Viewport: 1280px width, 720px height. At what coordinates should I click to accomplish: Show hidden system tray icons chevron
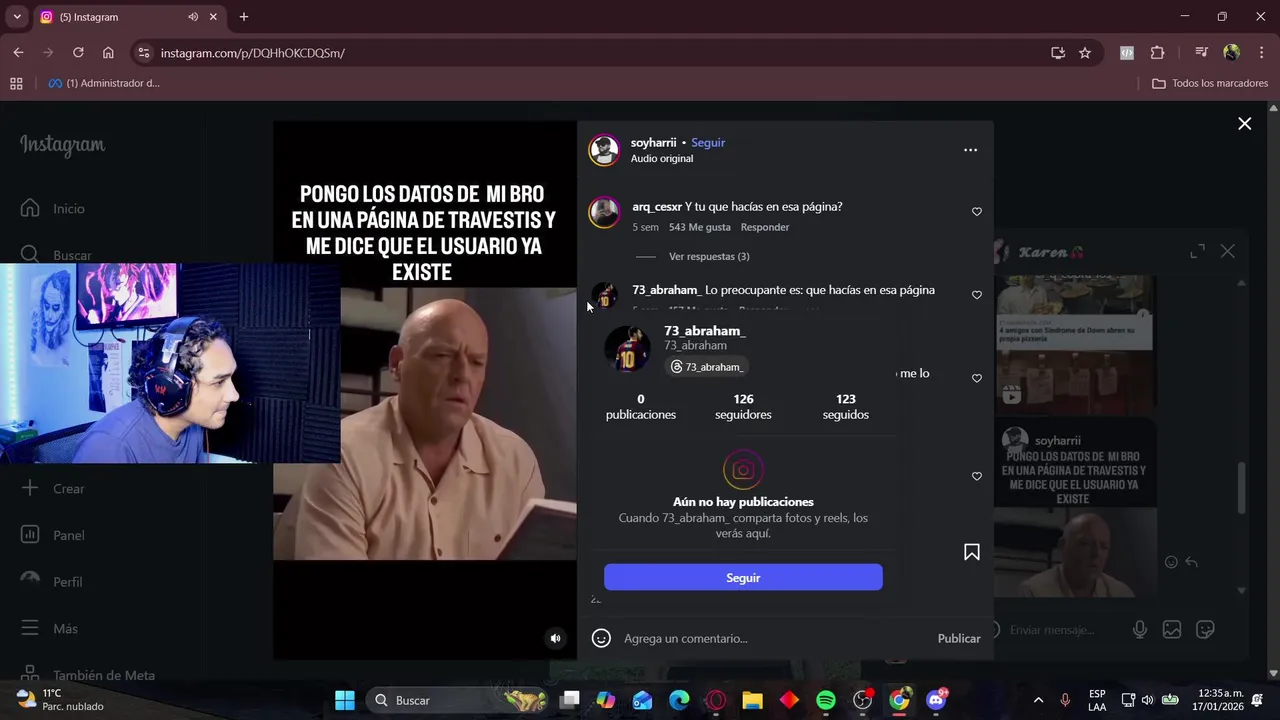(1038, 700)
